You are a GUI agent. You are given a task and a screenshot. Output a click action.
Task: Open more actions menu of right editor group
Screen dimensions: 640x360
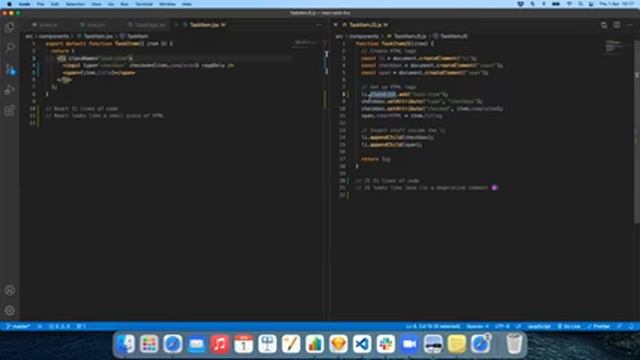[x=630, y=25]
